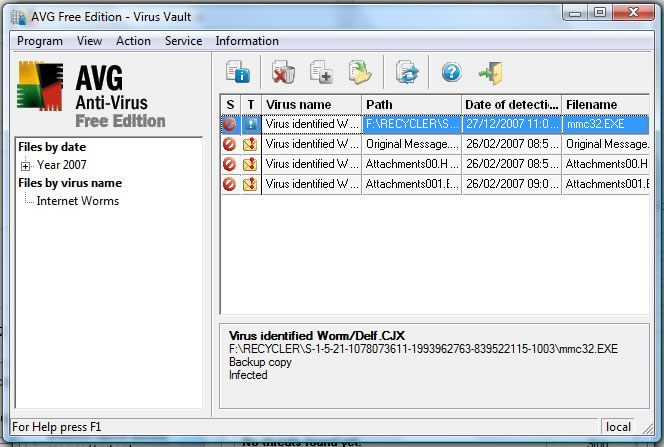Open the View menu
The image size is (664, 447).
[x=89, y=41]
